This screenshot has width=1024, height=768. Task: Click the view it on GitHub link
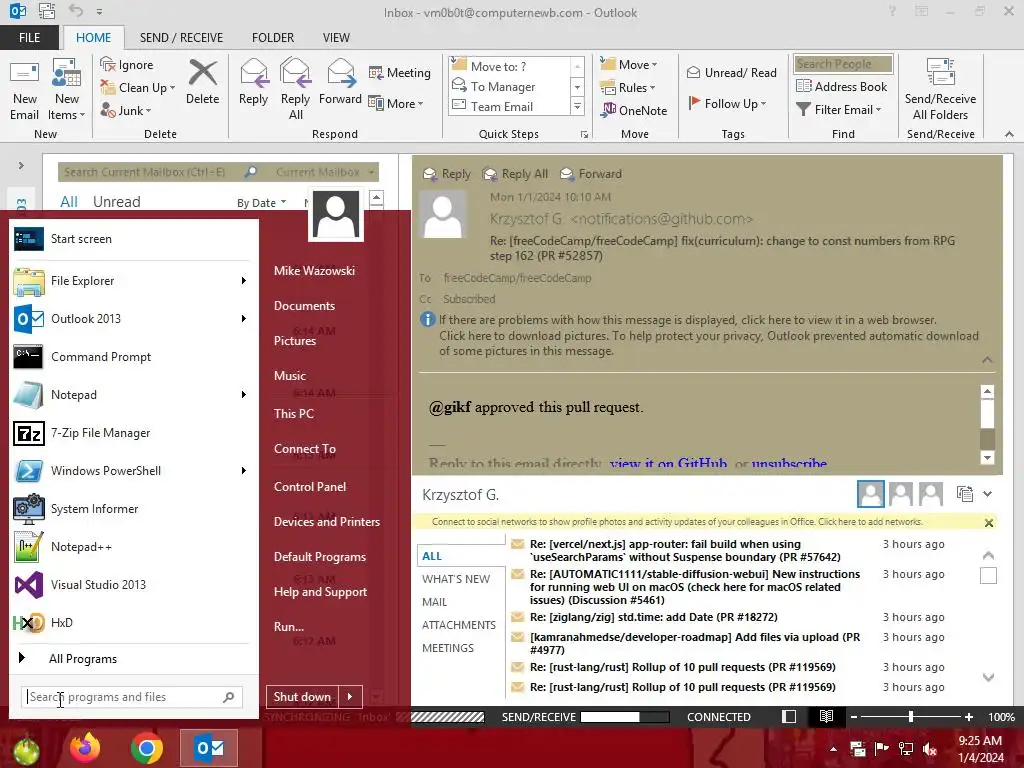(668, 464)
